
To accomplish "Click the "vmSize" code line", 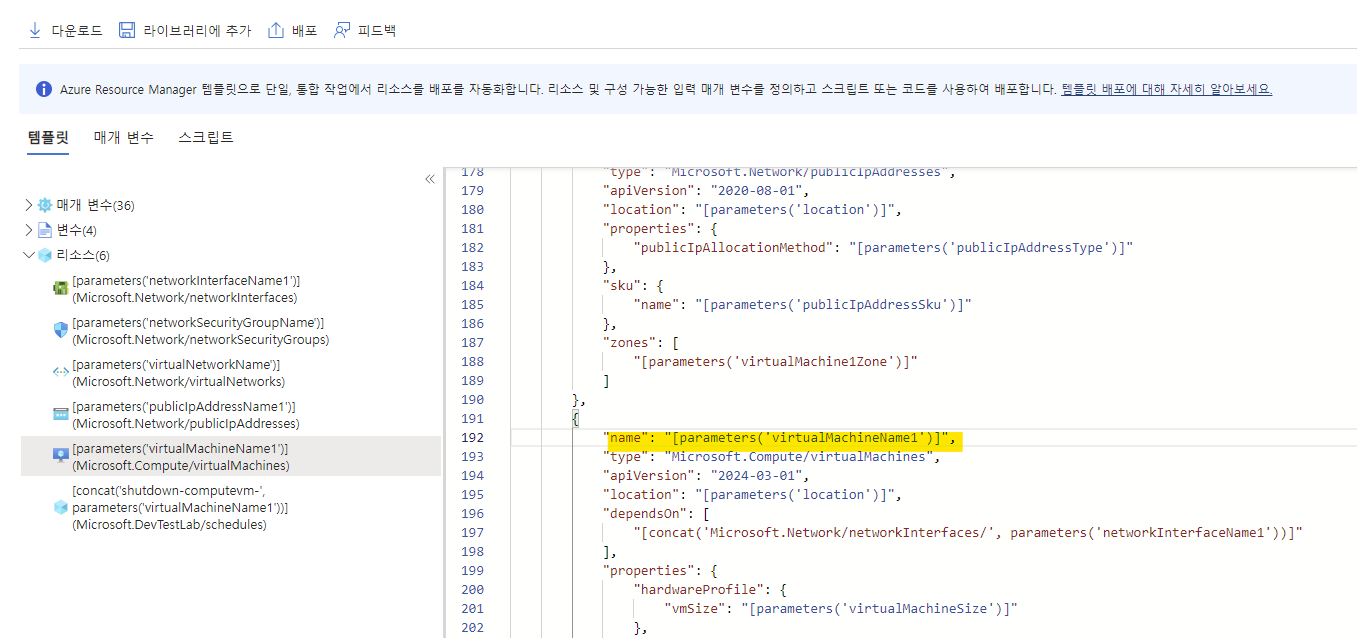I will coord(841,608).
